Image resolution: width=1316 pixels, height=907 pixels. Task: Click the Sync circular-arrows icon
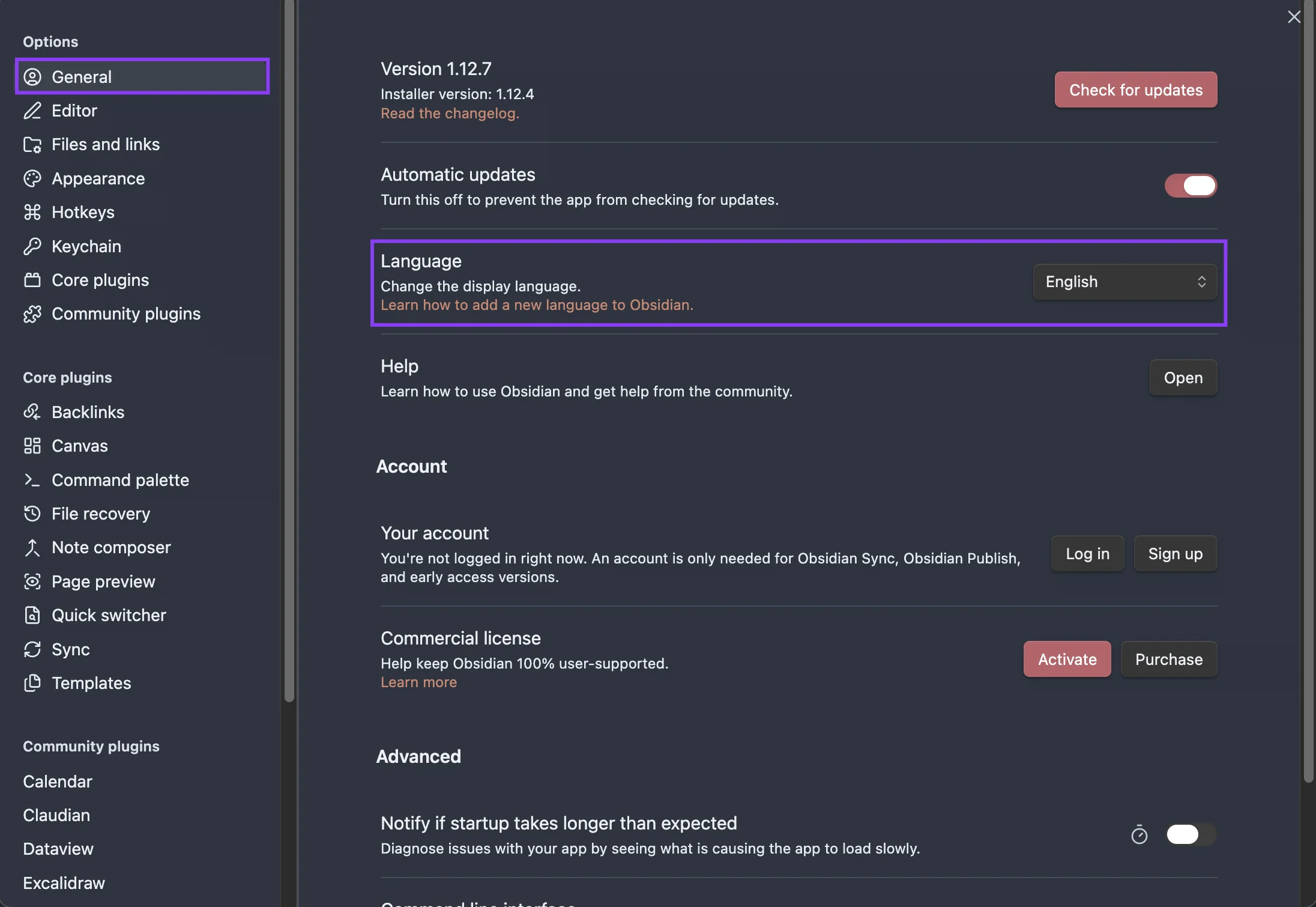pyautogui.click(x=32, y=649)
